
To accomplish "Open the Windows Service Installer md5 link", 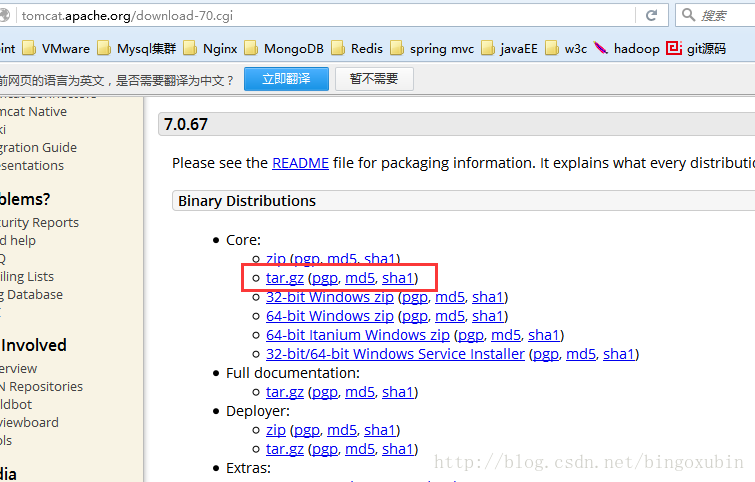I will pyautogui.click(x=581, y=354).
